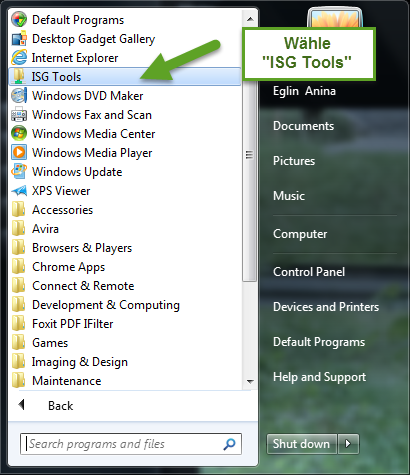Image resolution: width=410 pixels, height=475 pixels.
Task: Click the Back arrow icon
Action: click(22, 405)
